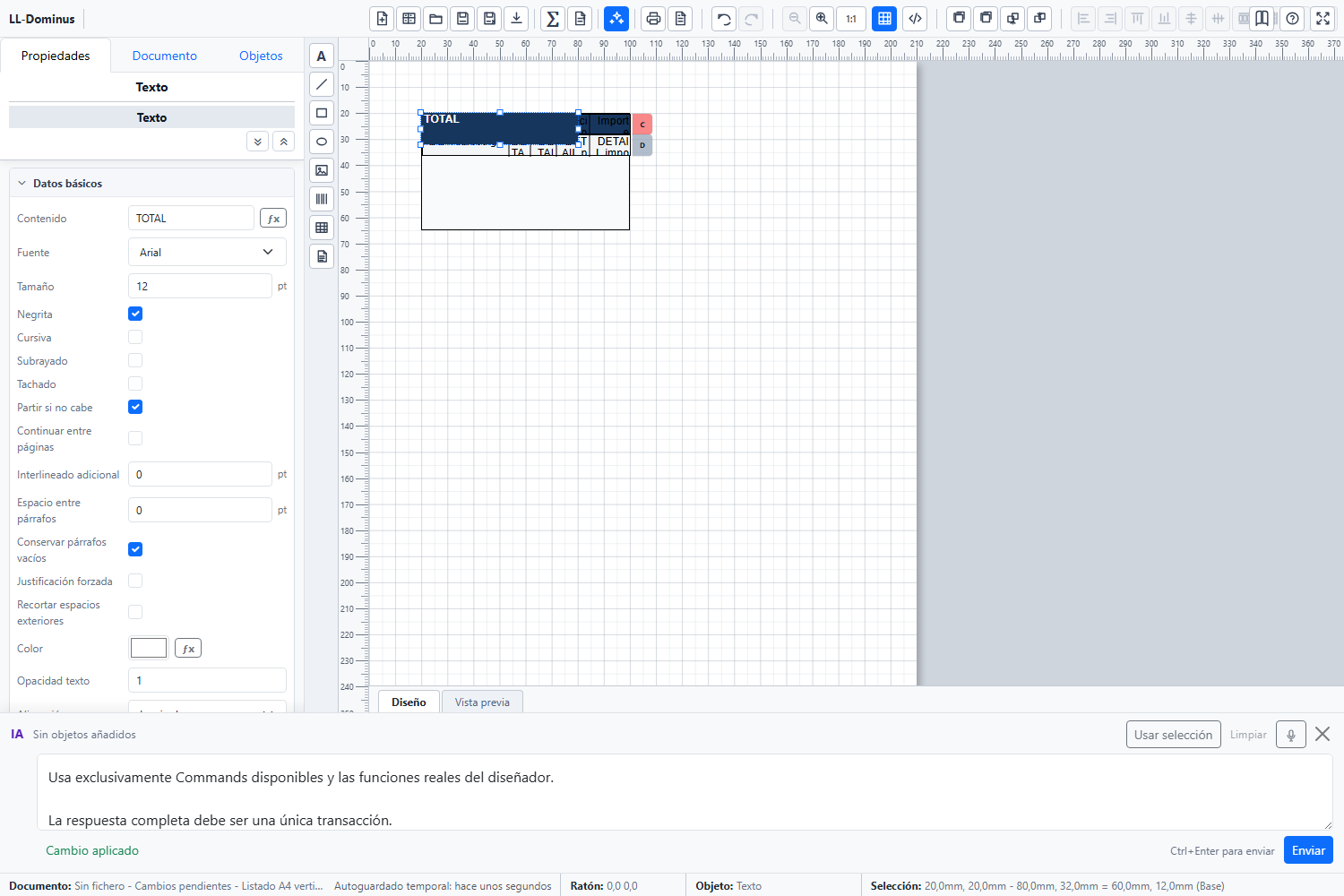This screenshot has width=1344, height=896.
Task: Select the Rectangle tool
Action: (x=322, y=113)
